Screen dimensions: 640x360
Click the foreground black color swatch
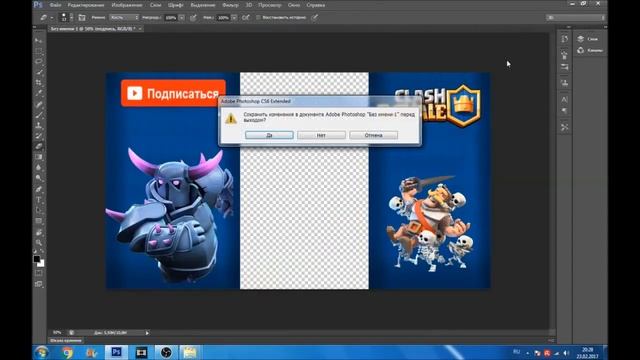(x=36, y=259)
